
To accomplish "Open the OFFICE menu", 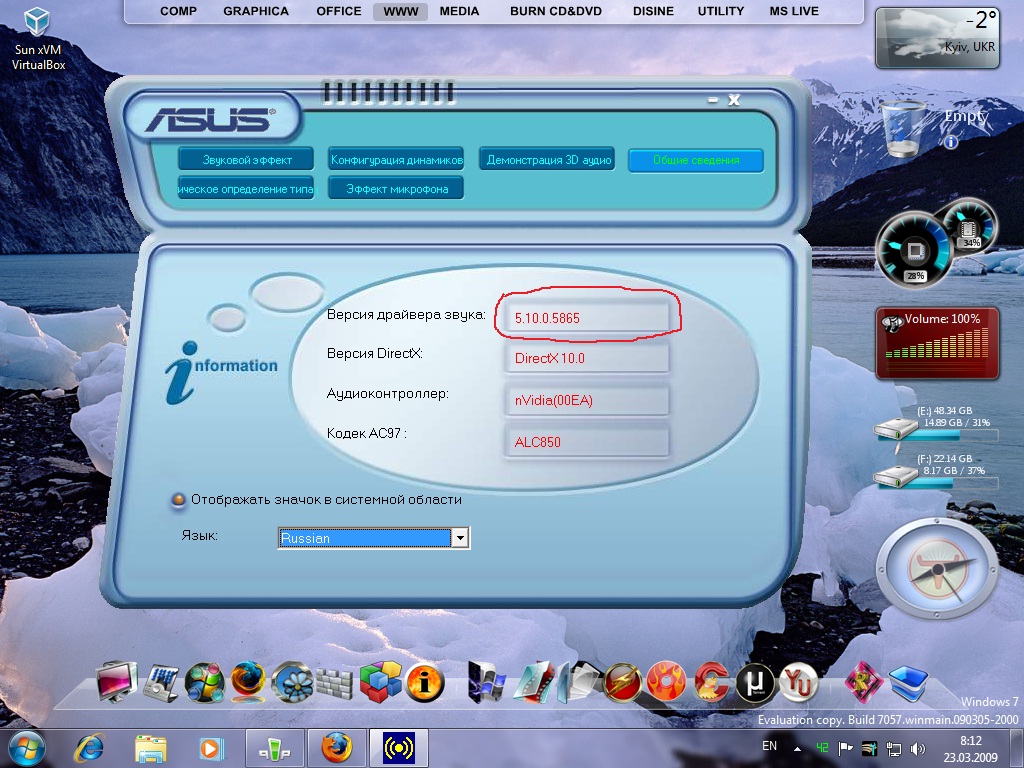I will point(339,11).
